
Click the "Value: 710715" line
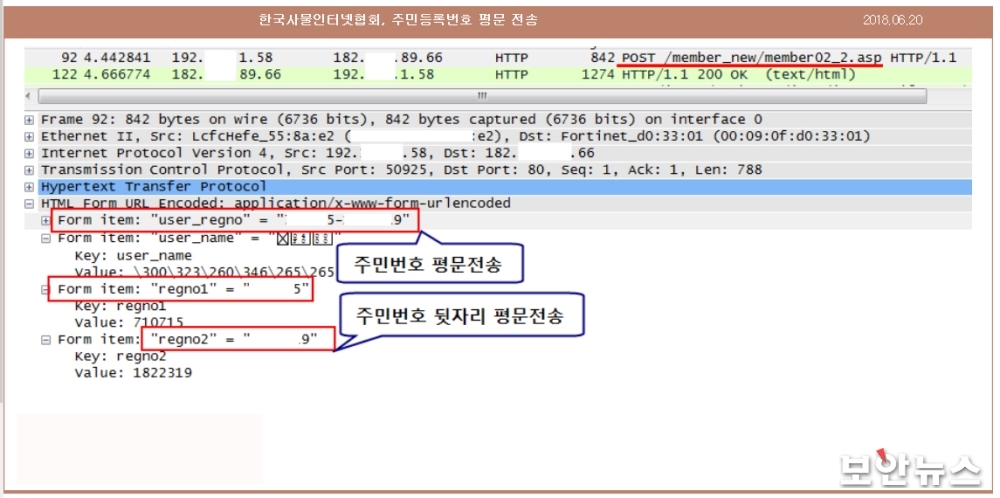coord(129,323)
